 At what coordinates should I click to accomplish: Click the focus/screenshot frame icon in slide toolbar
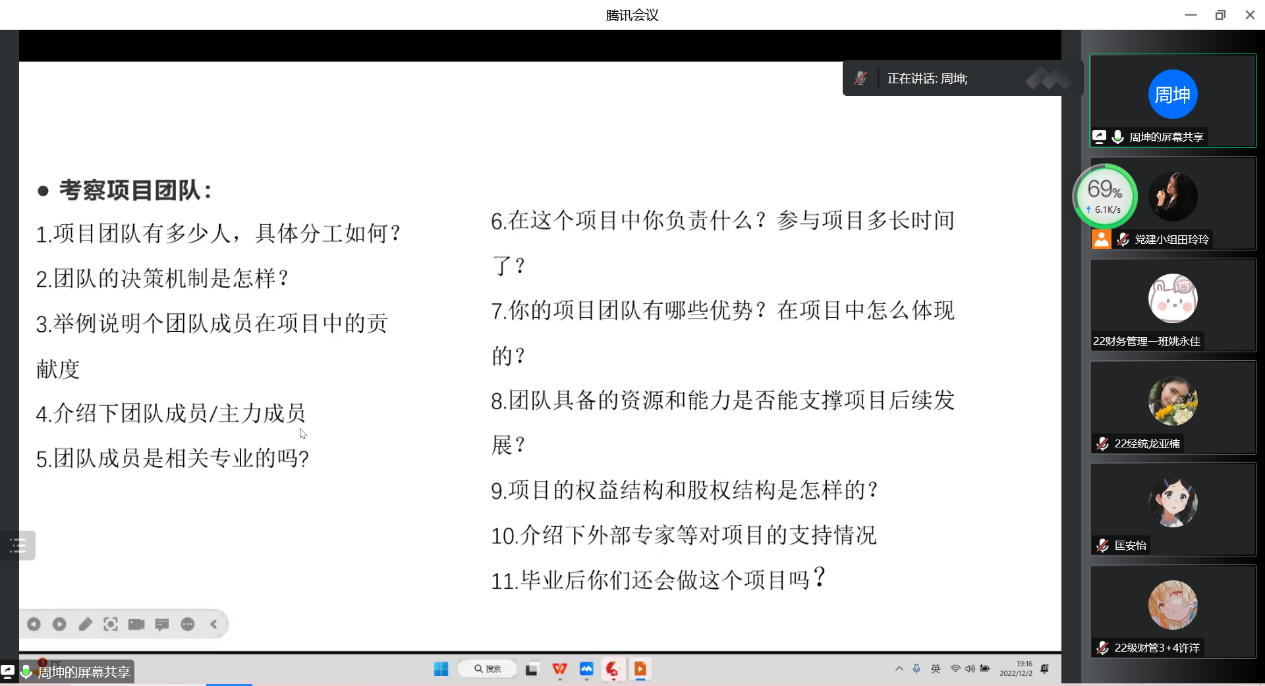(111, 624)
